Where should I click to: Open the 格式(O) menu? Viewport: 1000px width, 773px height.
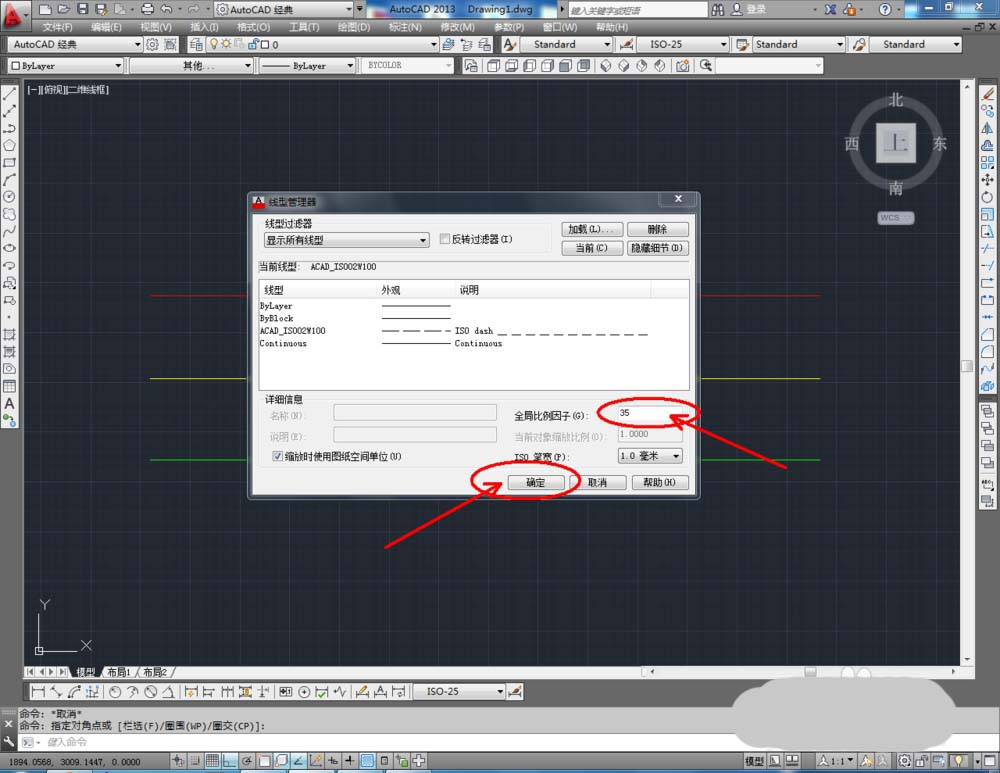point(253,27)
